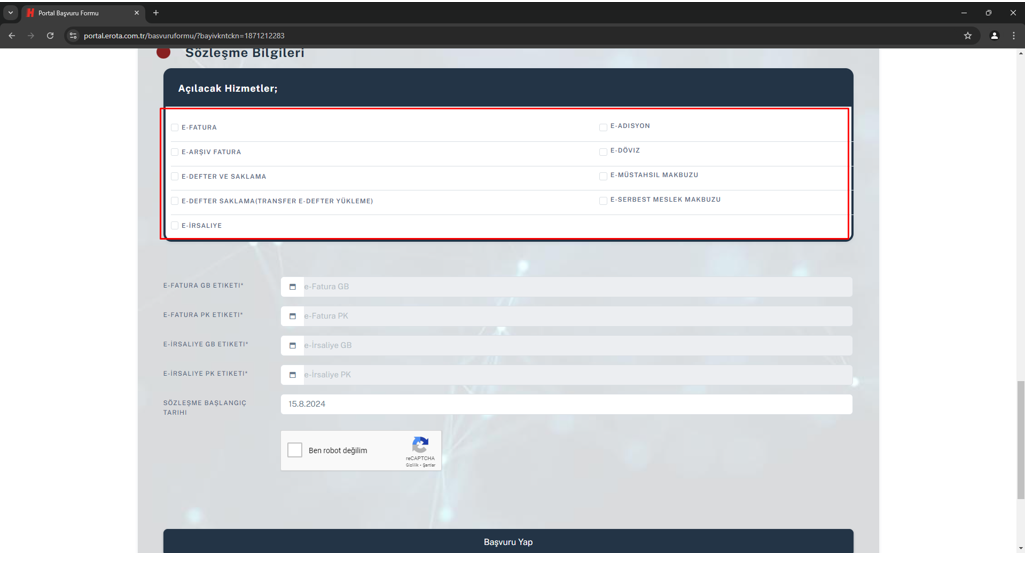Enable the E-FATURA checkbox
Screen dimensions: 1029x567
coord(175,128)
